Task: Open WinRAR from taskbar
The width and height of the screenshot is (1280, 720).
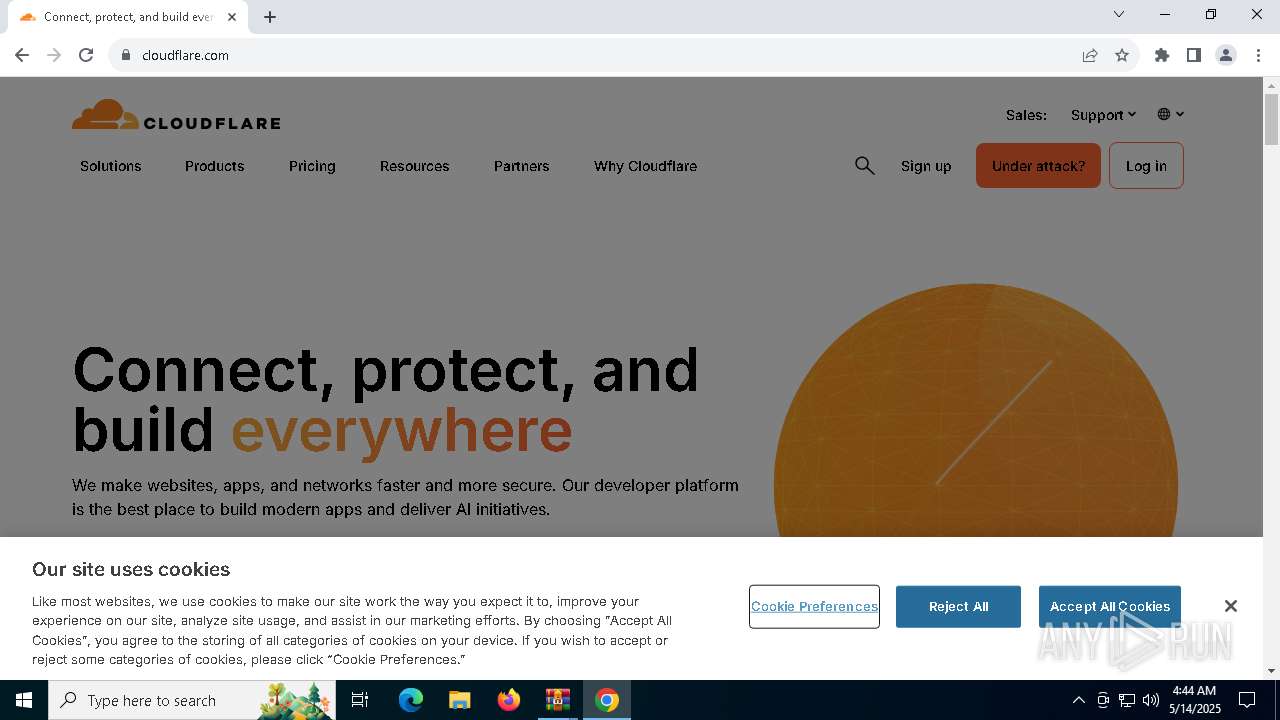Action: point(557,700)
